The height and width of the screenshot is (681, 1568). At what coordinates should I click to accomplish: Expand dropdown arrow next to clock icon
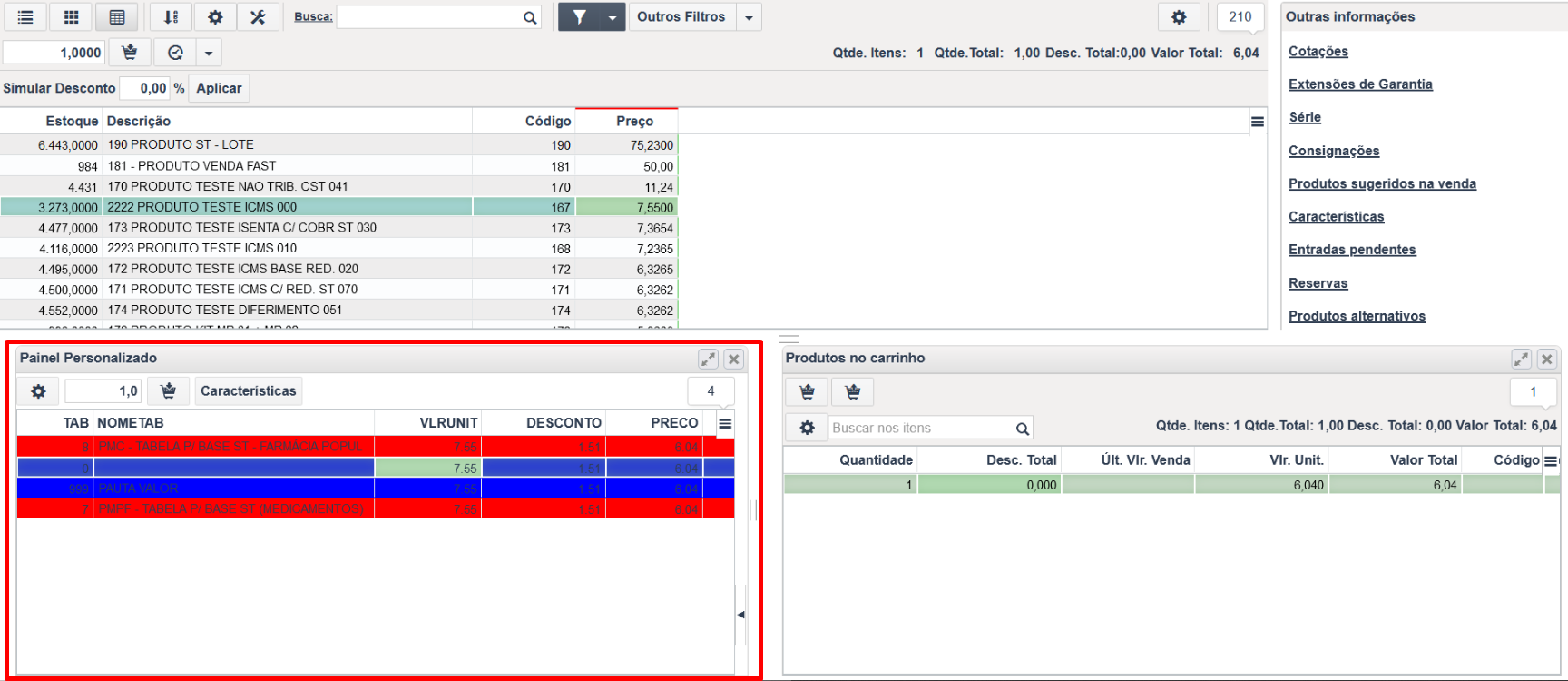pos(209,53)
